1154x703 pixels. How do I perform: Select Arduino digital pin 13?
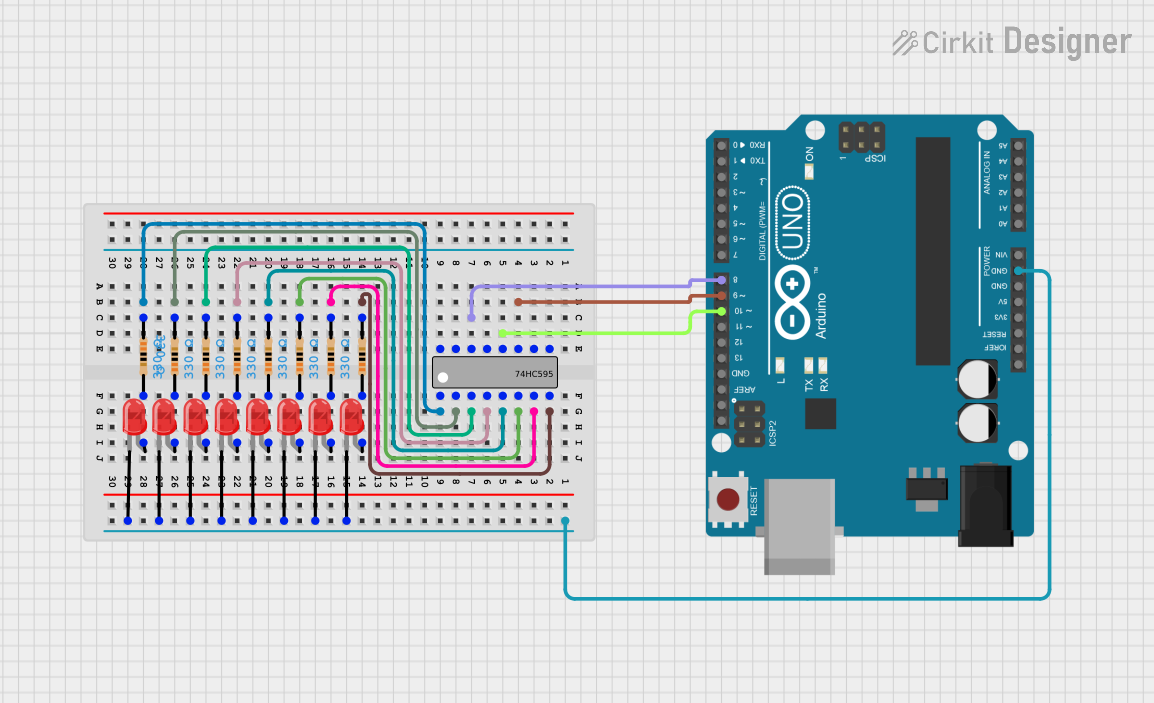coord(722,358)
